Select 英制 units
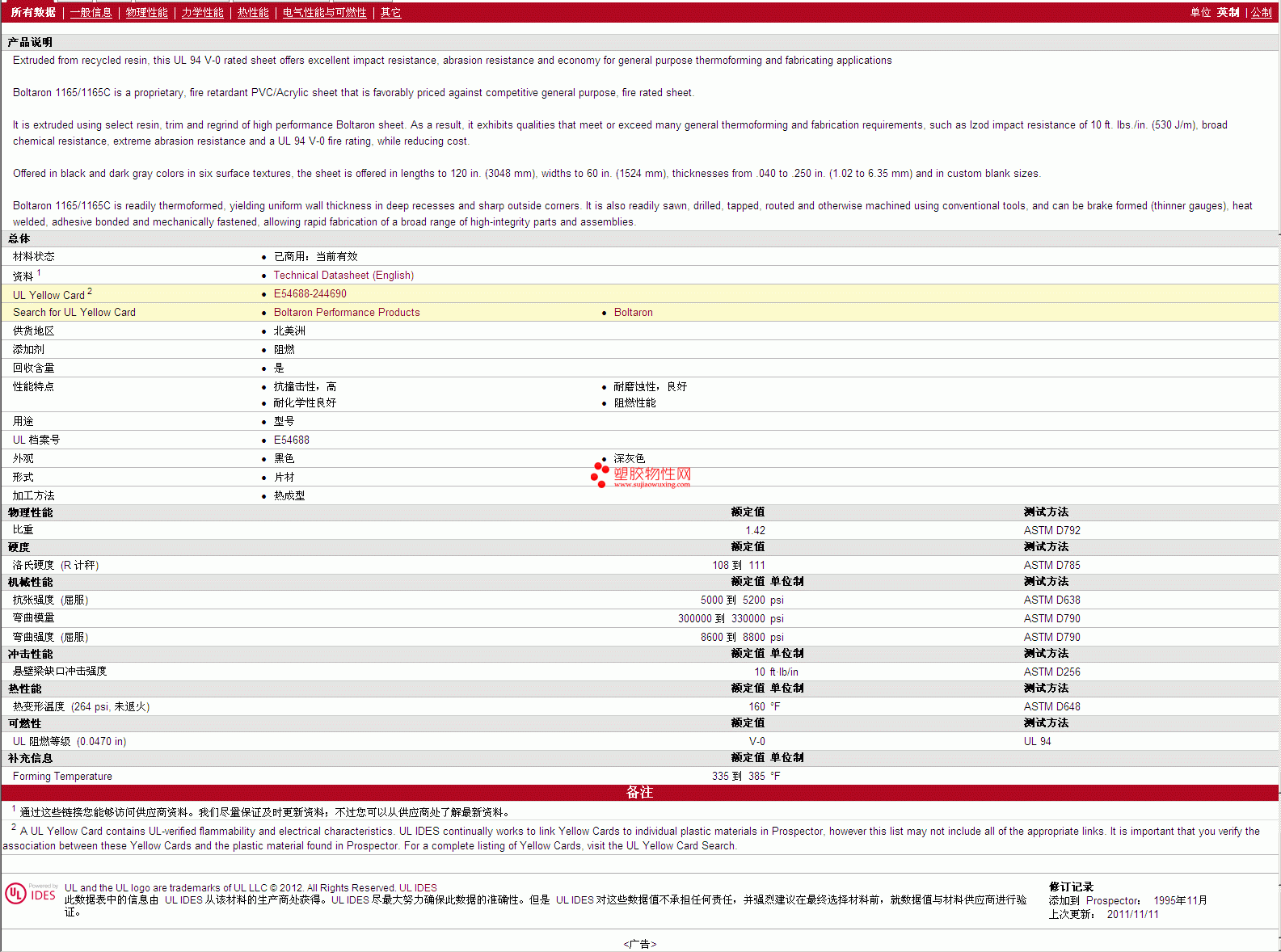Screen dimensions: 1281x952 point(1228,12)
